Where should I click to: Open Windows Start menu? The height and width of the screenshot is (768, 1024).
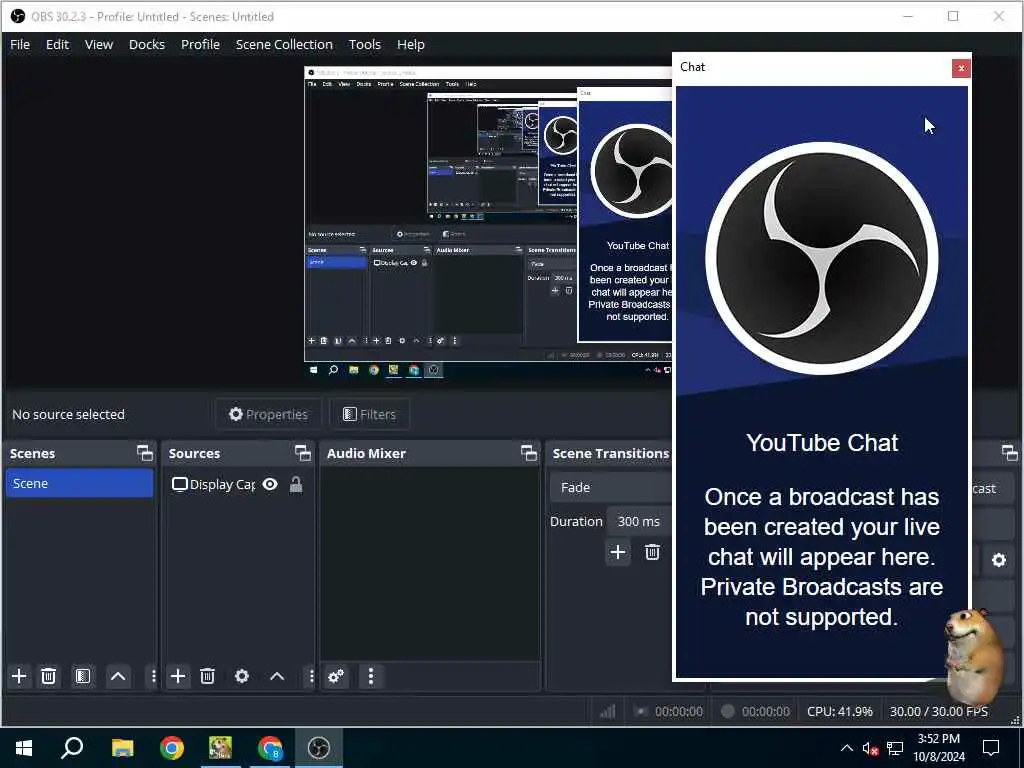click(x=24, y=748)
